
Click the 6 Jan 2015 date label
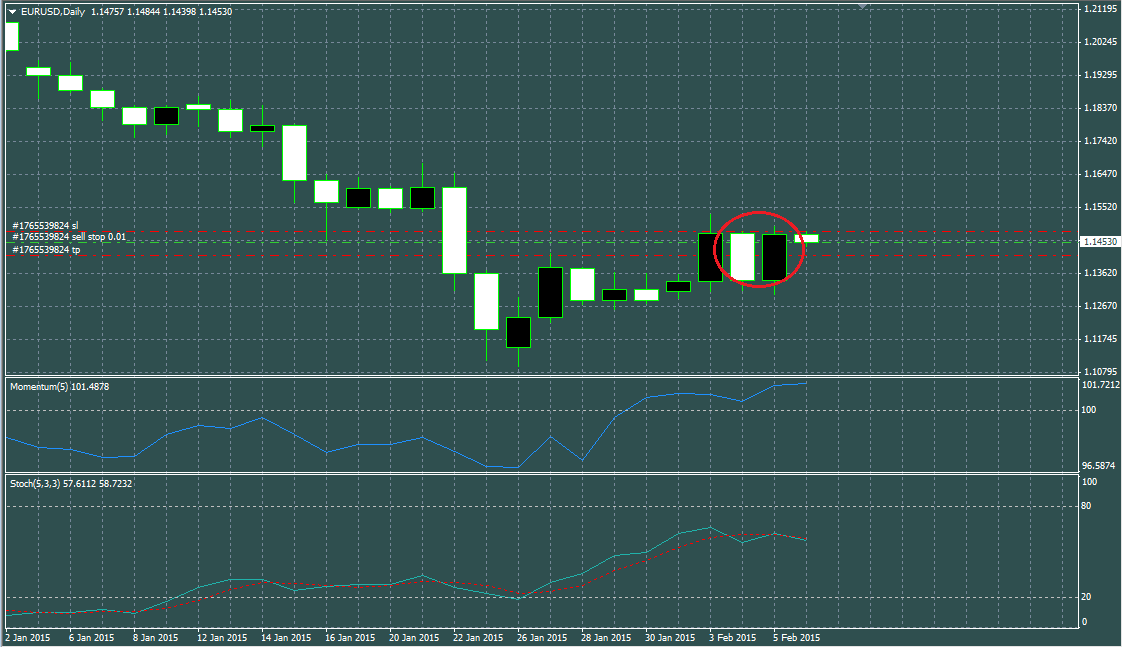tap(91, 637)
